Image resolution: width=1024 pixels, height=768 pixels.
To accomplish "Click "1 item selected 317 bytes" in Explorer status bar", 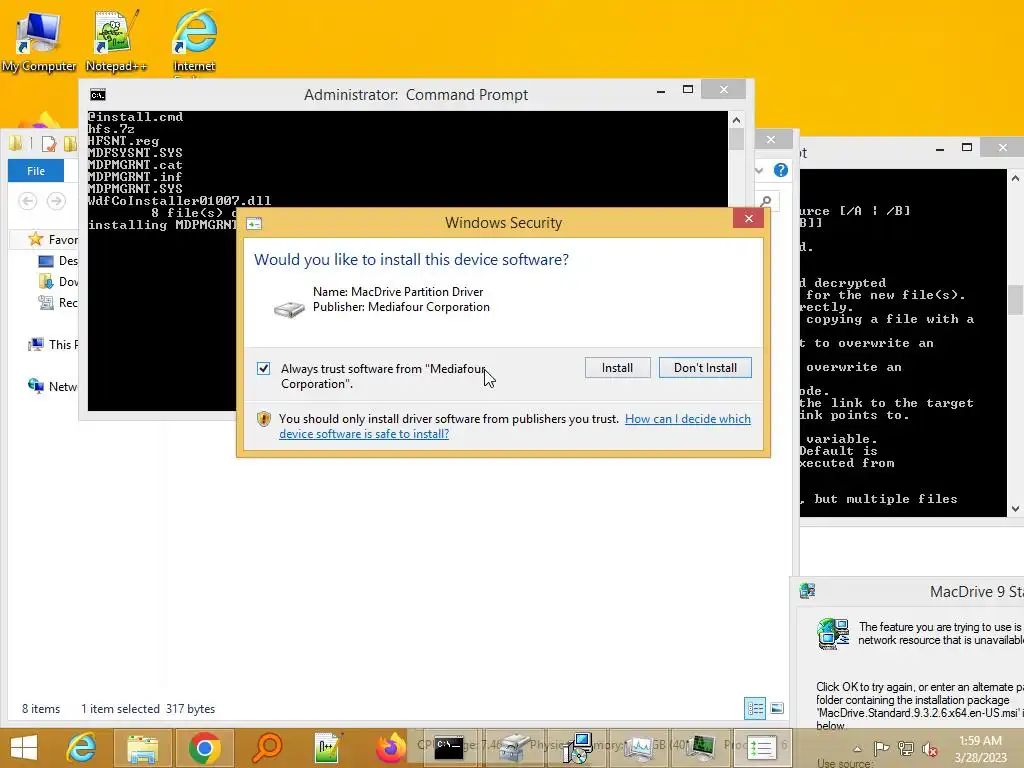I will point(148,709).
